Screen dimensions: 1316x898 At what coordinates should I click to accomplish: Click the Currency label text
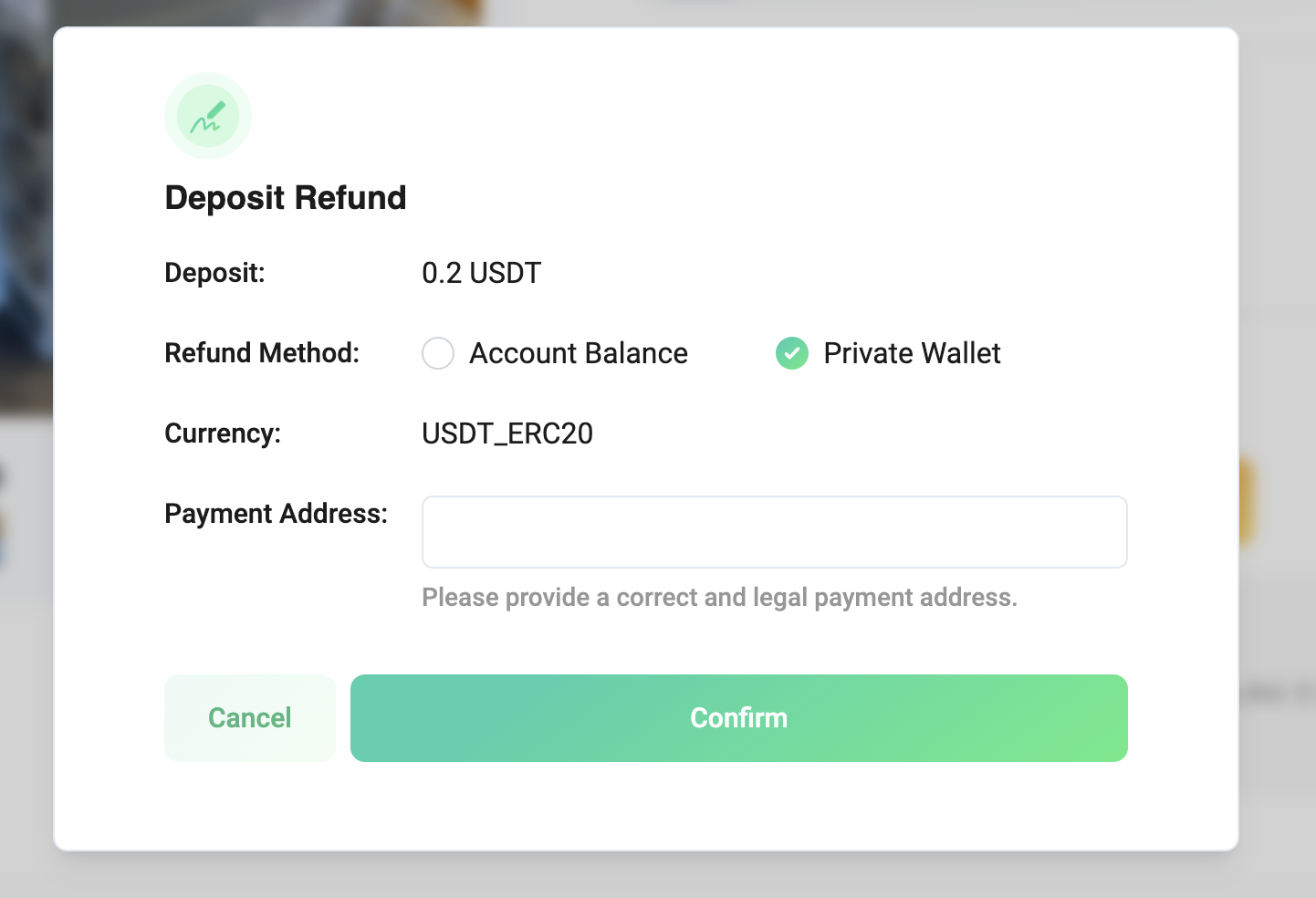[x=223, y=433]
